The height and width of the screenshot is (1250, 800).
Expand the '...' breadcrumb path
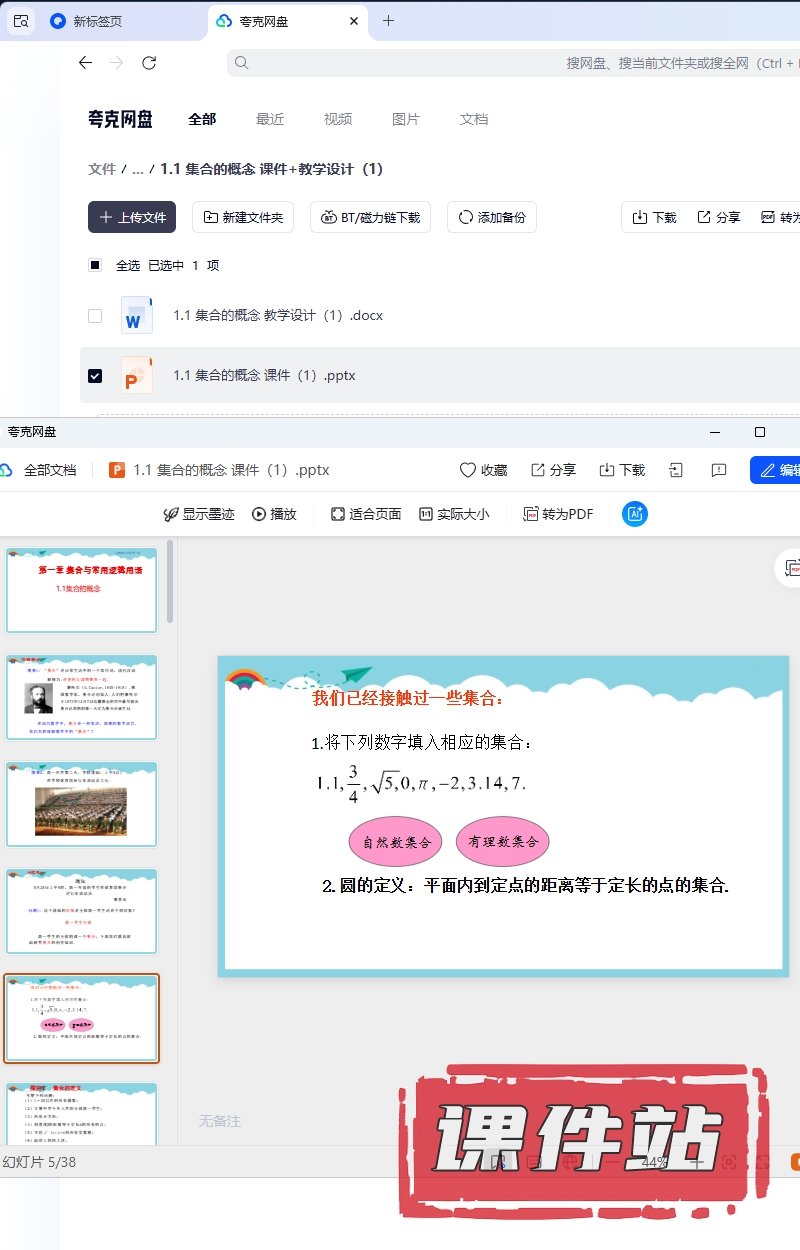[x=138, y=169]
